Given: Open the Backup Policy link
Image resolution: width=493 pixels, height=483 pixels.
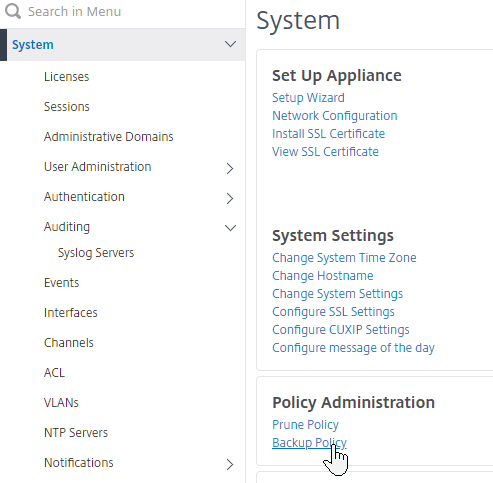Looking at the screenshot, I should 309,443.
